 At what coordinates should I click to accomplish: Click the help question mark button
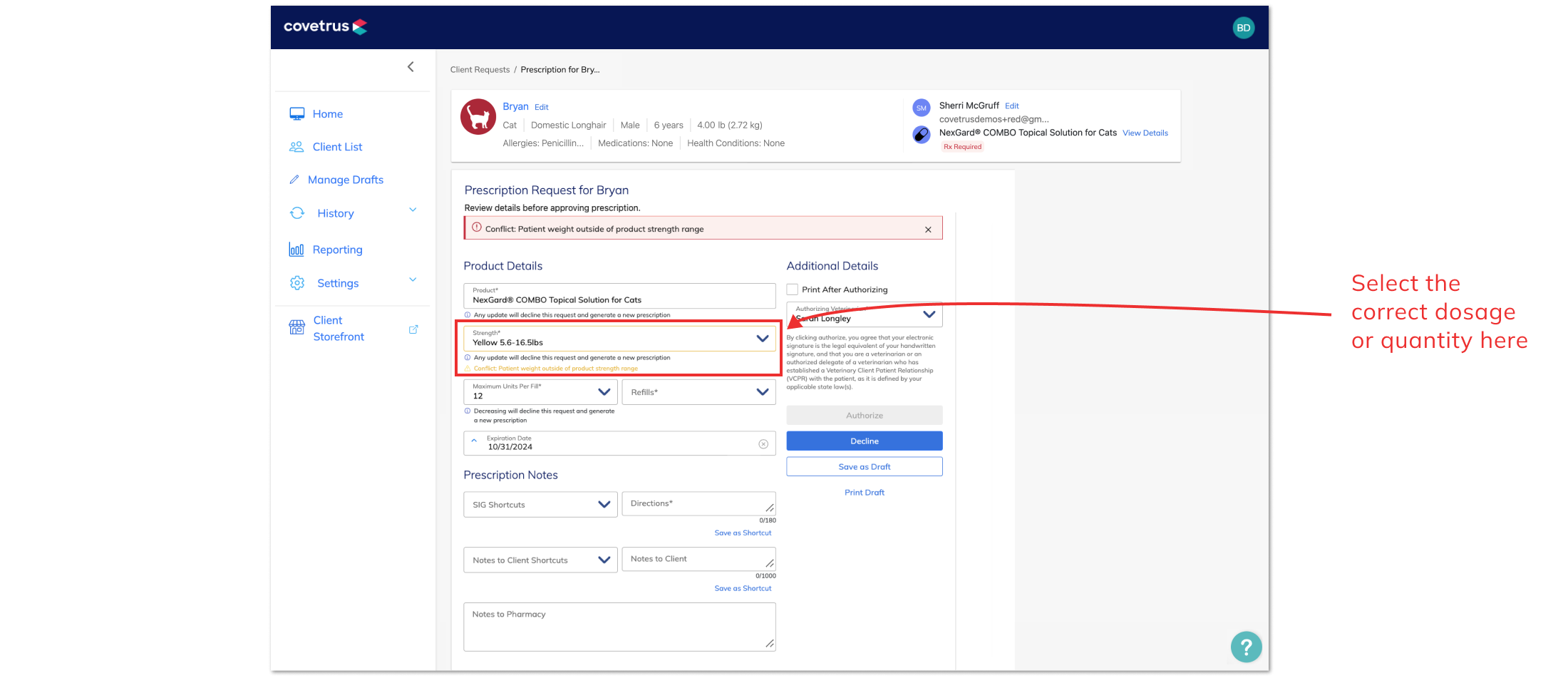(x=1246, y=647)
